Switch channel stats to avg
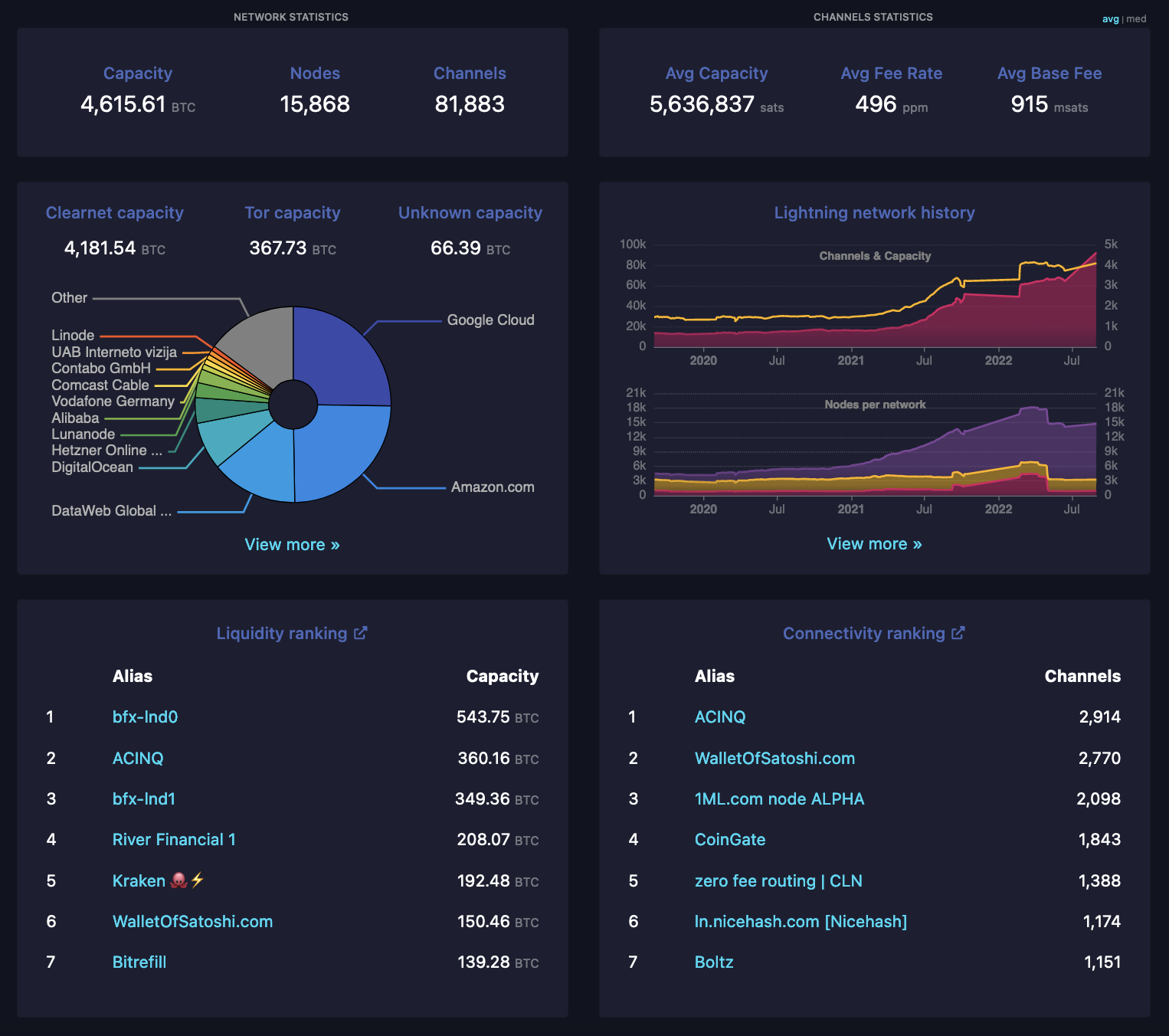The width and height of the screenshot is (1169, 1036). click(x=1110, y=19)
